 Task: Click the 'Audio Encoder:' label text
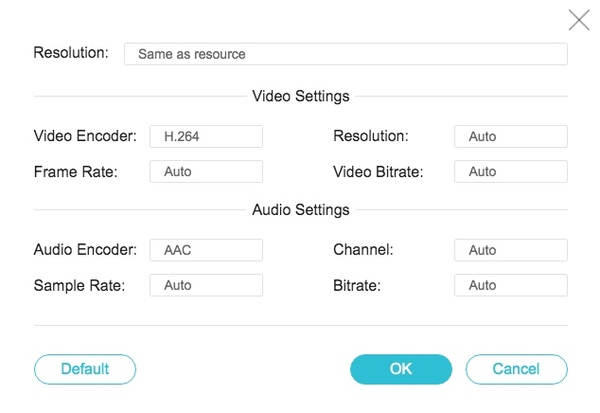coord(83,249)
